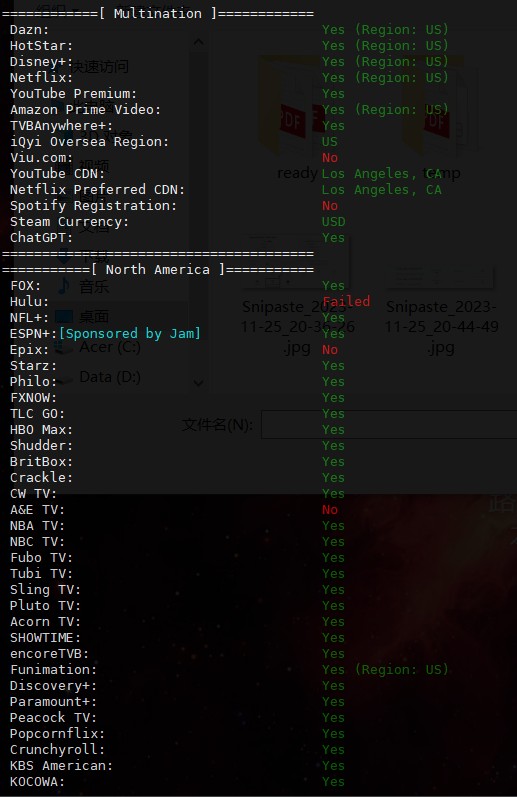This screenshot has width=517, height=797.
Task: Click the 'Tubi TV:' label
Action: [42, 573]
